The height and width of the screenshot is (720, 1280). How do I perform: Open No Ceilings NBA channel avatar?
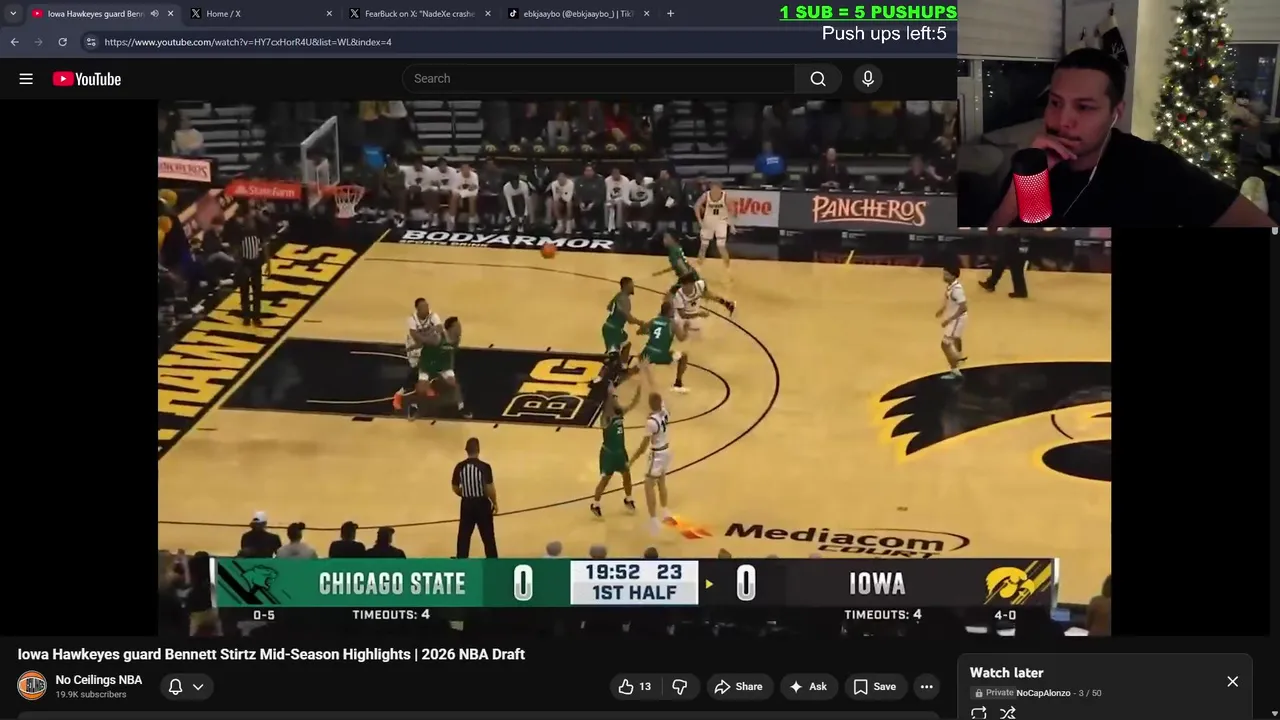click(32, 686)
